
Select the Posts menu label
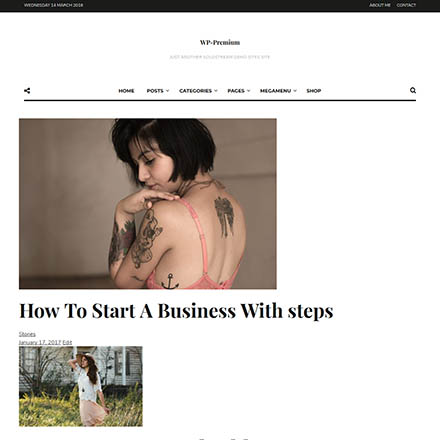[155, 91]
